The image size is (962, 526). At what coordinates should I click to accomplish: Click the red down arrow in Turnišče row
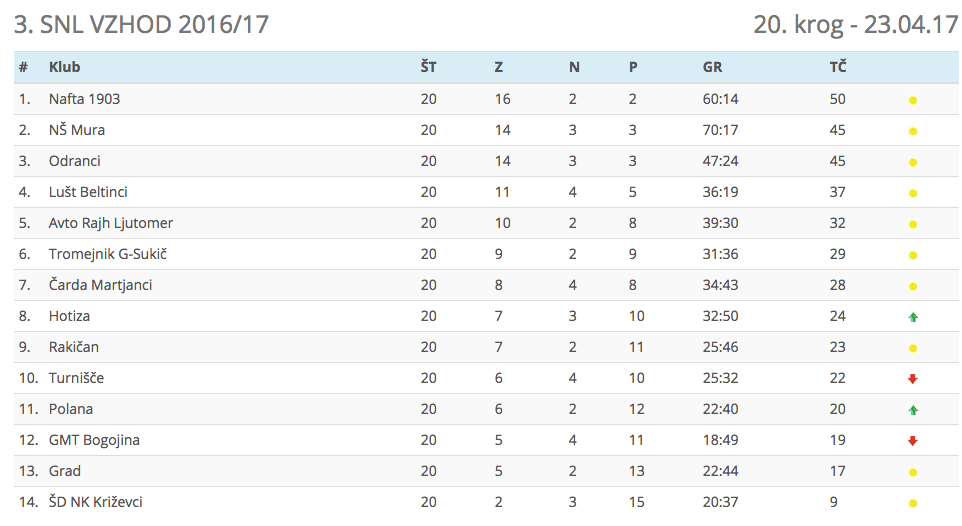tap(913, 379)
